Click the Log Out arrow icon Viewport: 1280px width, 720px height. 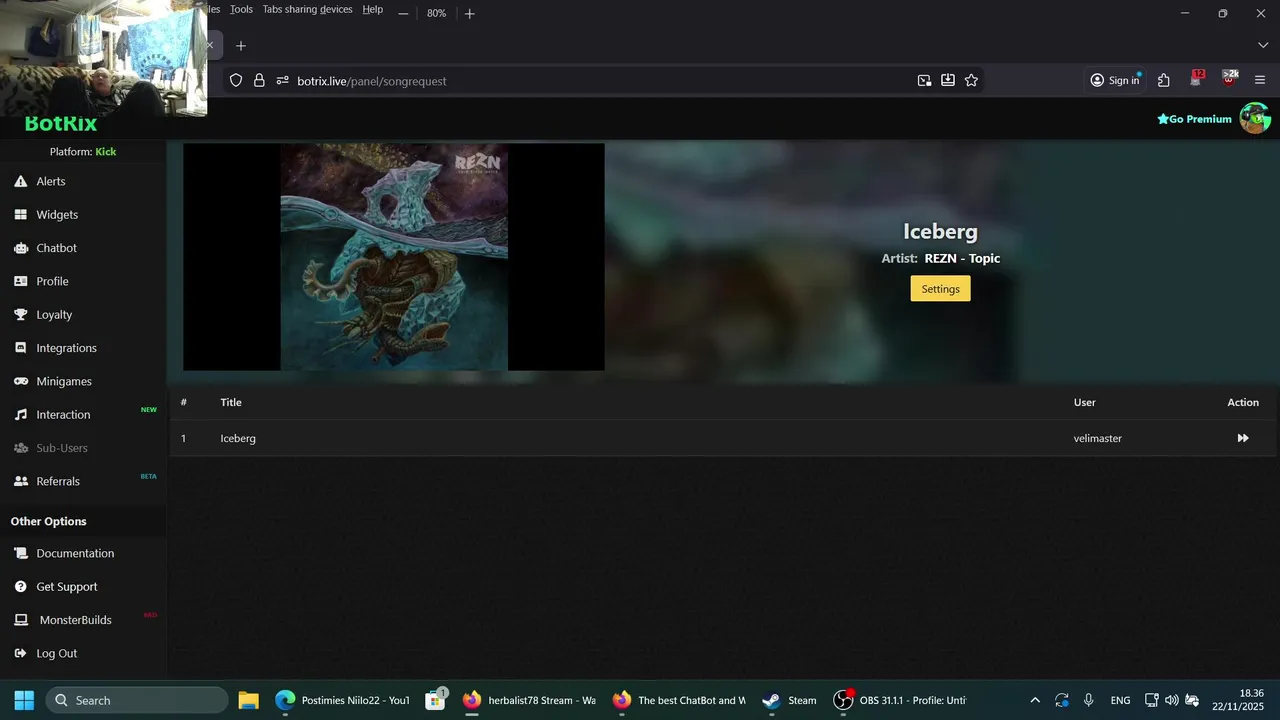click(x=20, y=653)
